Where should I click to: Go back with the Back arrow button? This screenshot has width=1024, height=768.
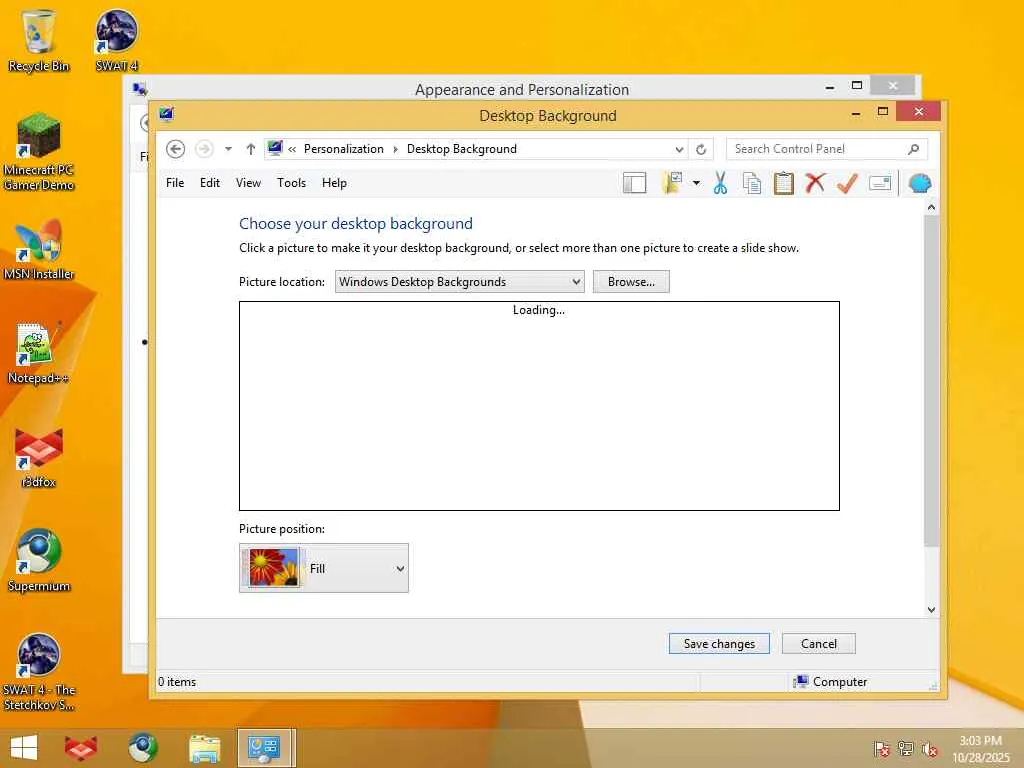pos(175,149)
